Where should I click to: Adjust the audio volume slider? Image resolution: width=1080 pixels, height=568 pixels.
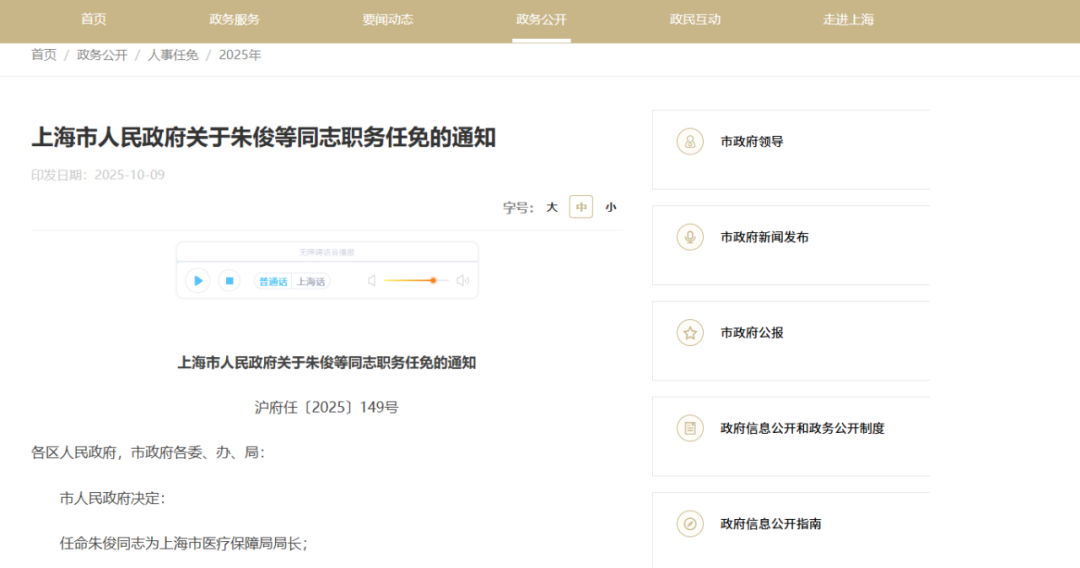[x=416, y=281]
